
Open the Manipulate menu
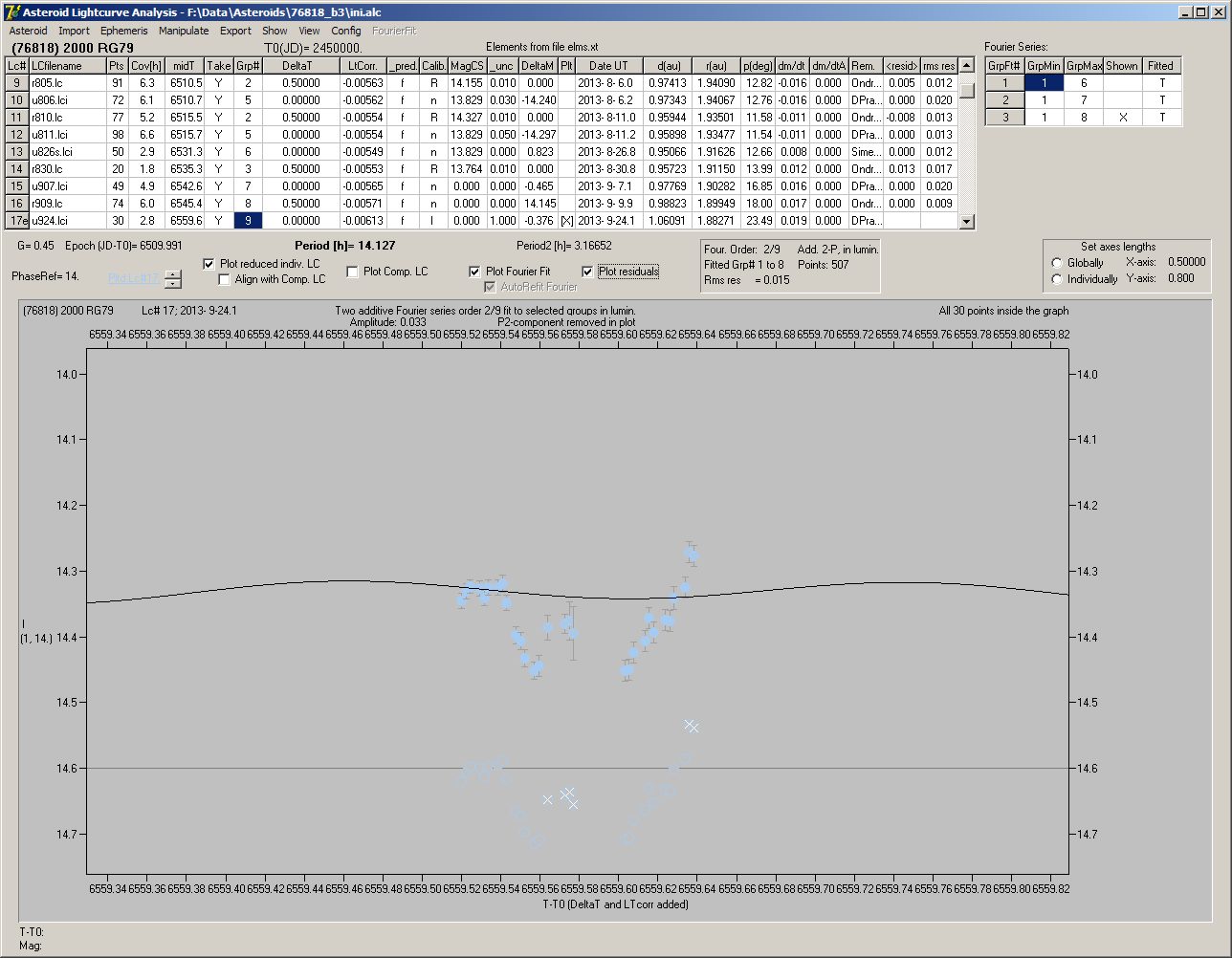click(x=184, y=31)
